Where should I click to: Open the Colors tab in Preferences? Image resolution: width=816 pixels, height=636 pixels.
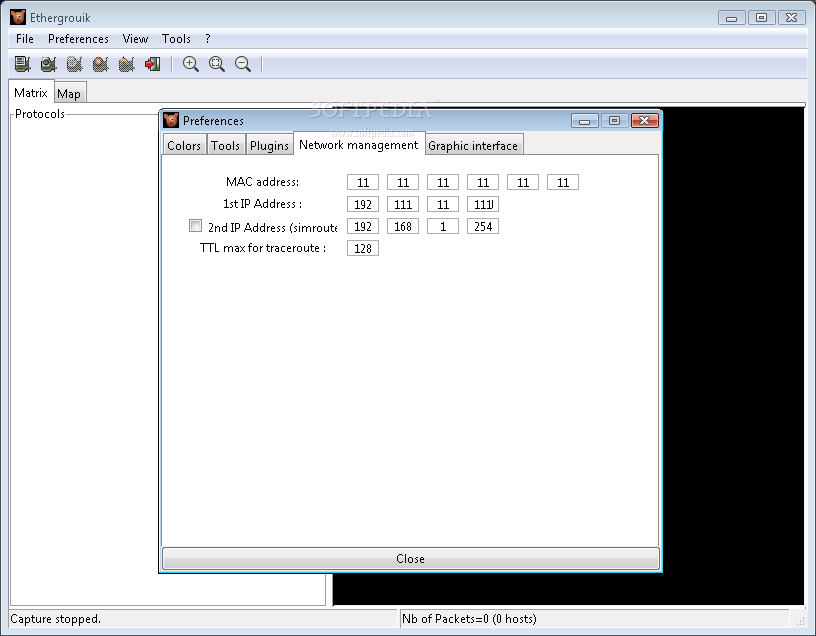pyautogui.click(x=184, y=145)
